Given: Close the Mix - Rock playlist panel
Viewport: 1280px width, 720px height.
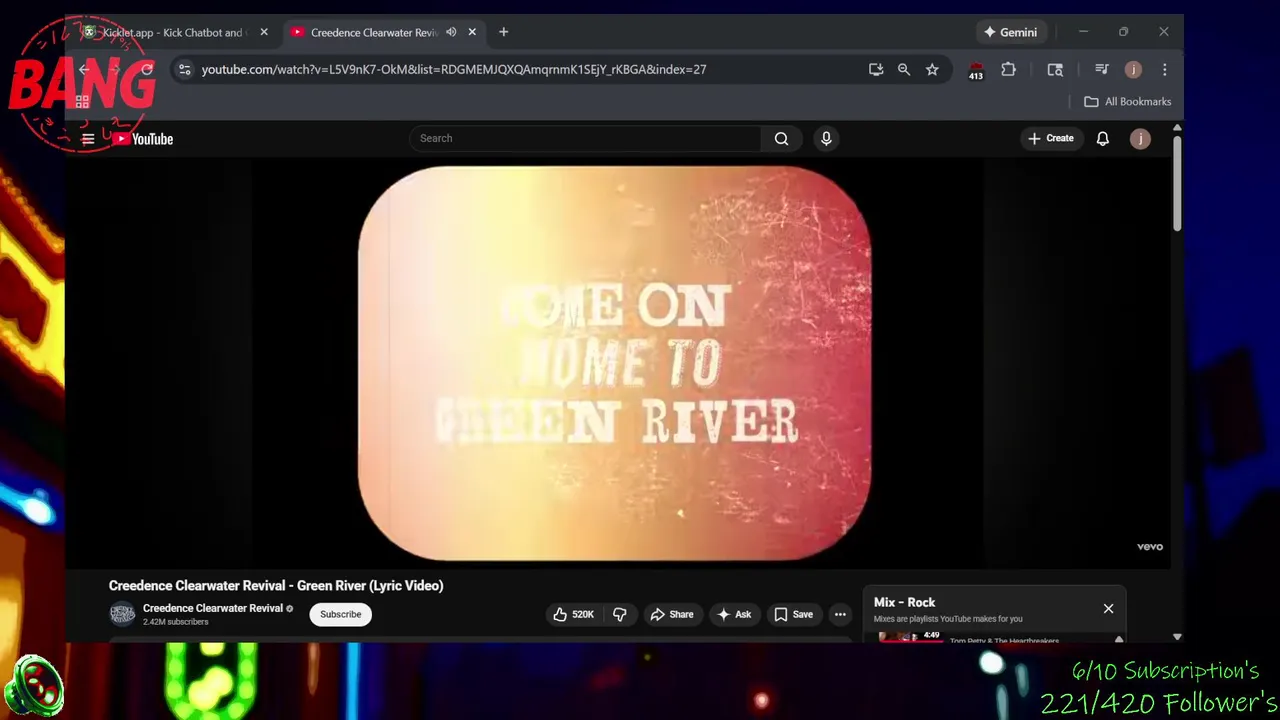Looking at the screenshot, I should point(1108,608).
